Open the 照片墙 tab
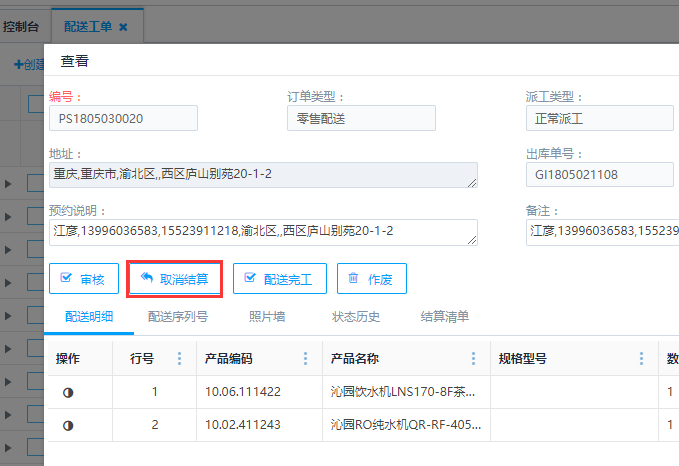The width and height of the screenshot is (679, 466). (267, 317)
